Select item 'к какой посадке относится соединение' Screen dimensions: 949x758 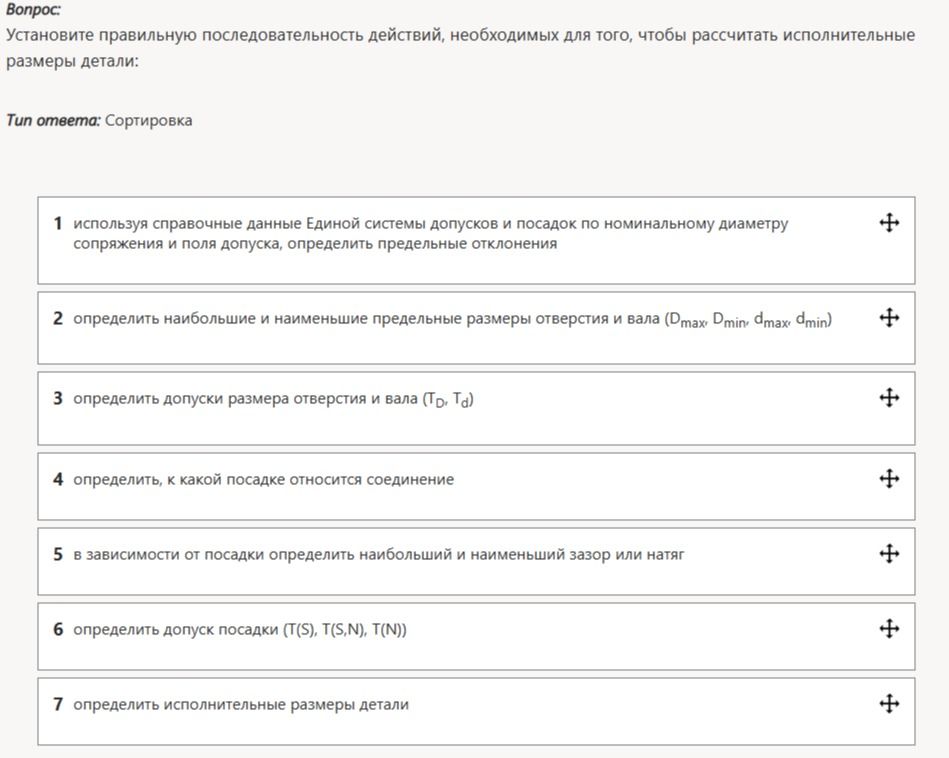tap(476, 486)
